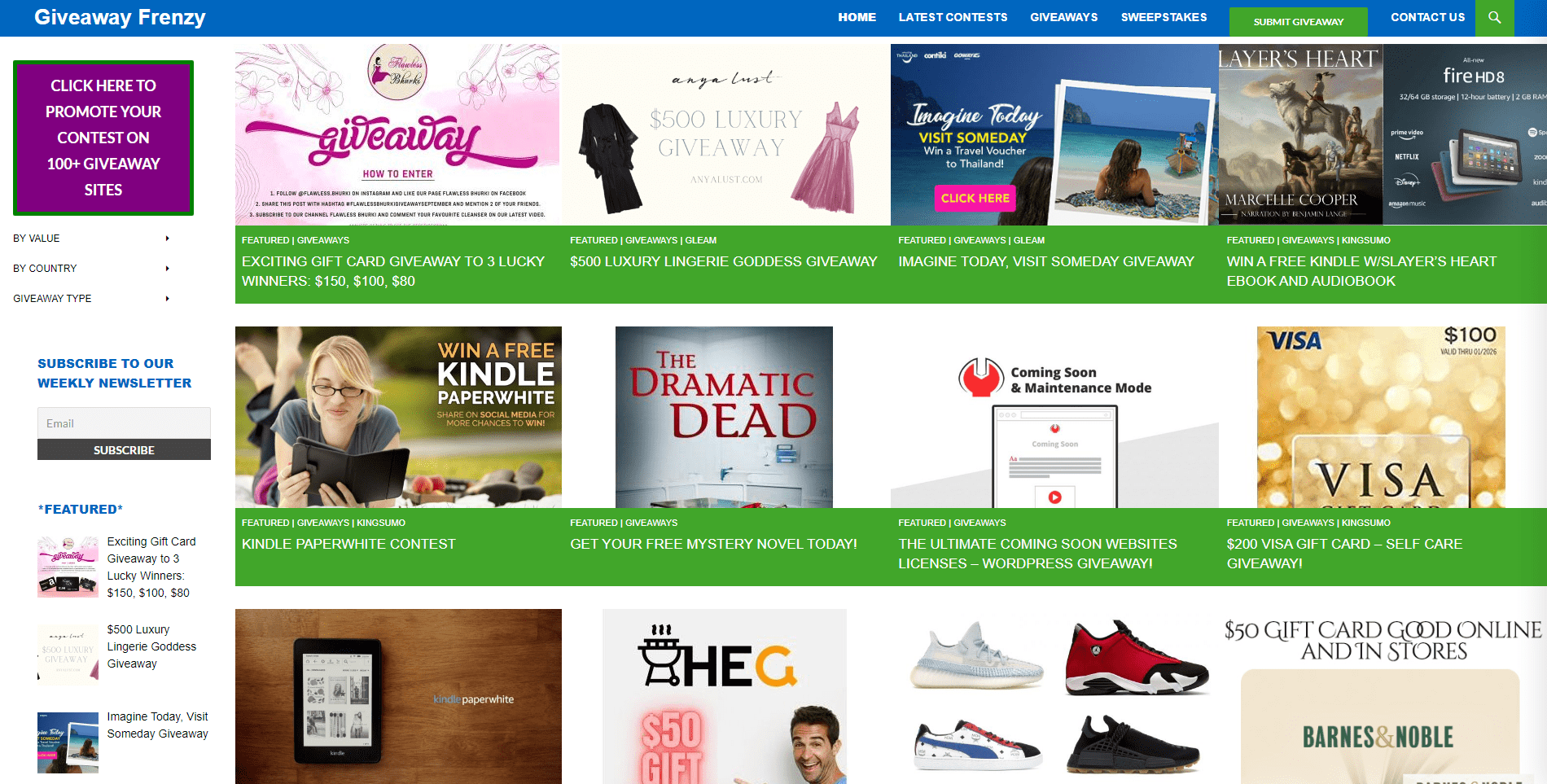Expand the Giveaway Type filter arrow
Screen dimensions: 1547x784
coord(167,299)
